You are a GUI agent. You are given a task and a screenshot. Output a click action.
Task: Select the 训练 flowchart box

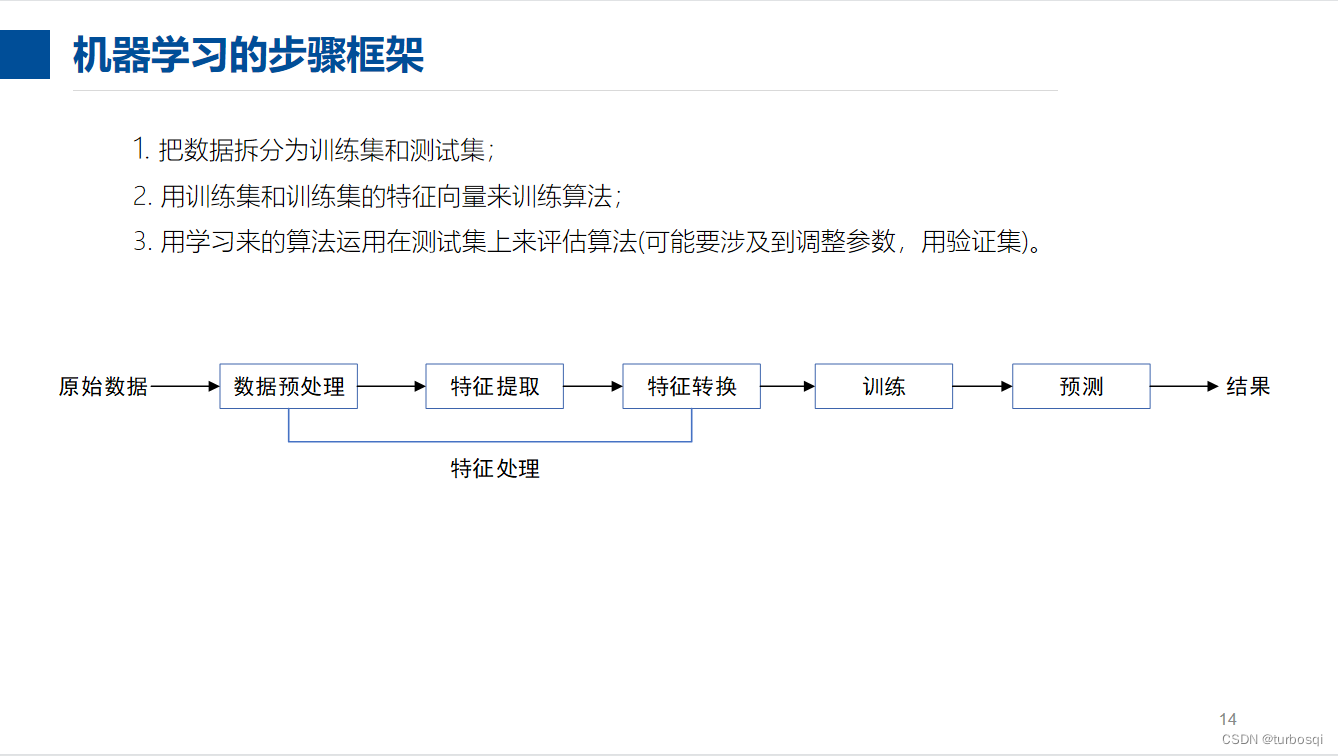(884, 386)
